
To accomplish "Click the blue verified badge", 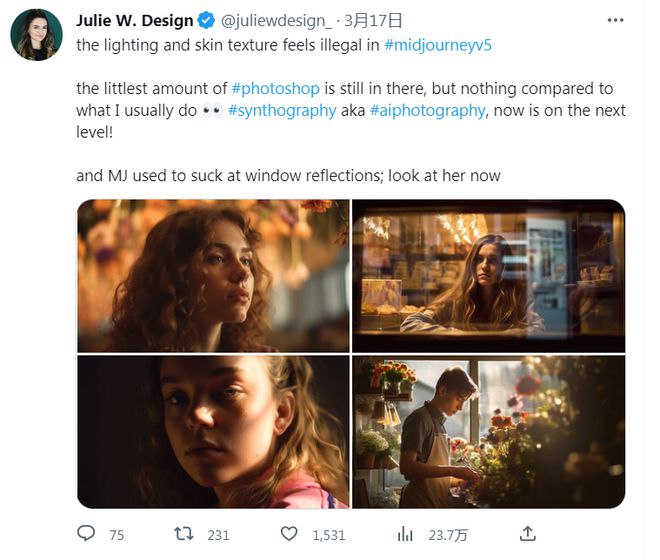I will tap(206, 19).
